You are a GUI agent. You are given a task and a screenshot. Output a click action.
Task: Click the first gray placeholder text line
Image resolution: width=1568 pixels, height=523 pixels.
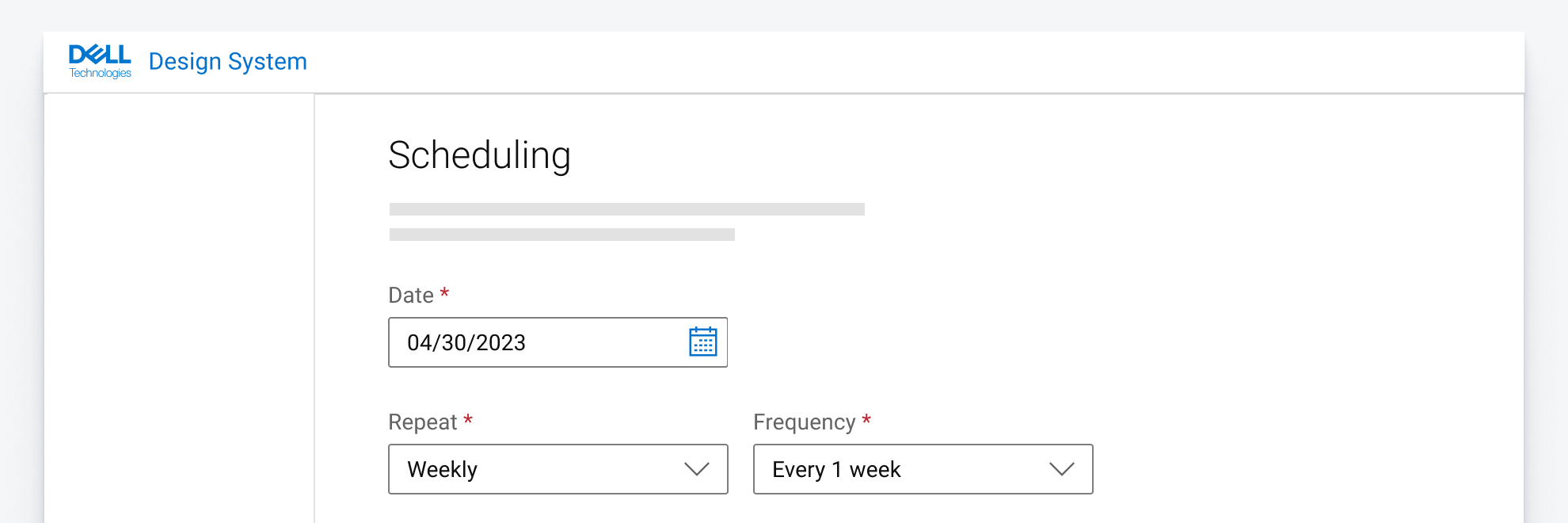point(626,209)
